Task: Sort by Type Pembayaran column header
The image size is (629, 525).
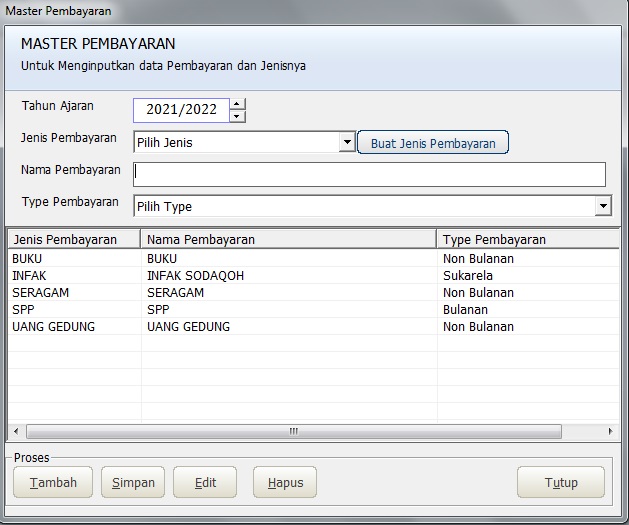Action: [x=528, y=239]
